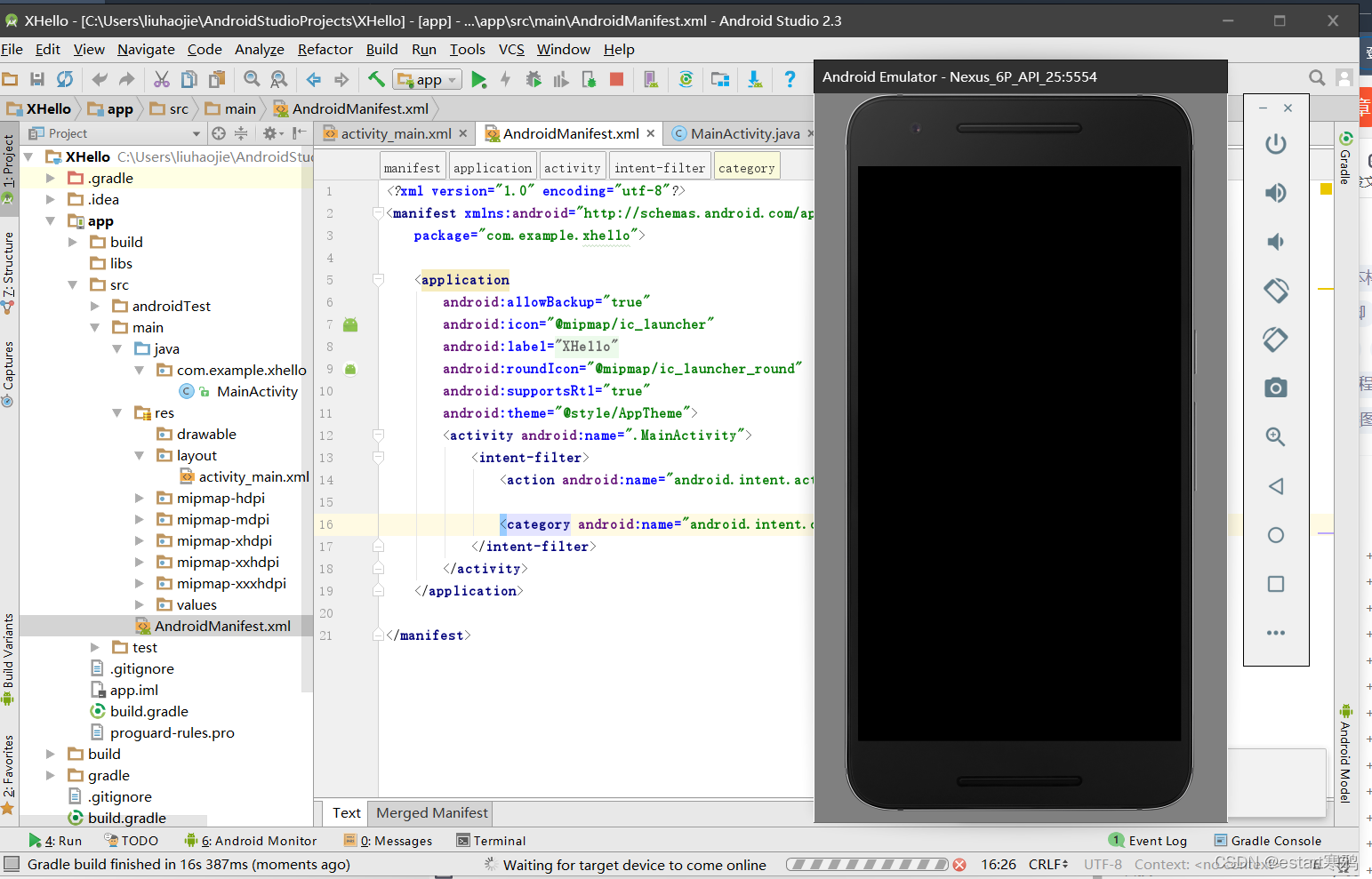Toggle the Android Monitor tool window
1372x879 pixels.
point(251,841)
